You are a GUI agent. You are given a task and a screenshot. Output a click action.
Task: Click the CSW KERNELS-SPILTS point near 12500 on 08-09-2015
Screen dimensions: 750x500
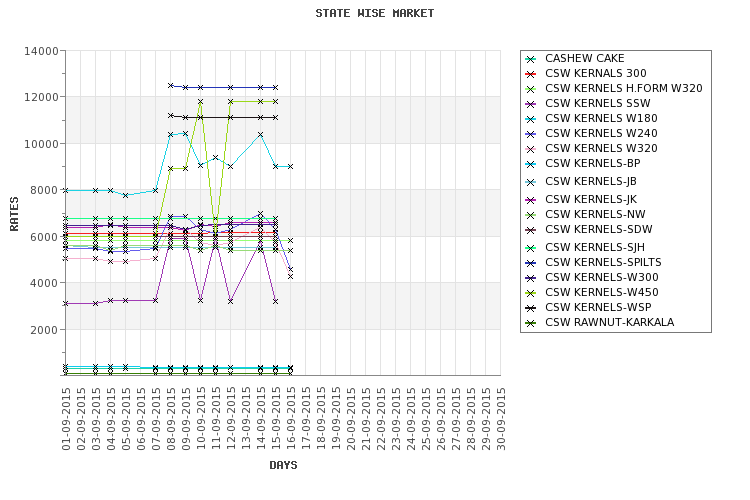171,86
